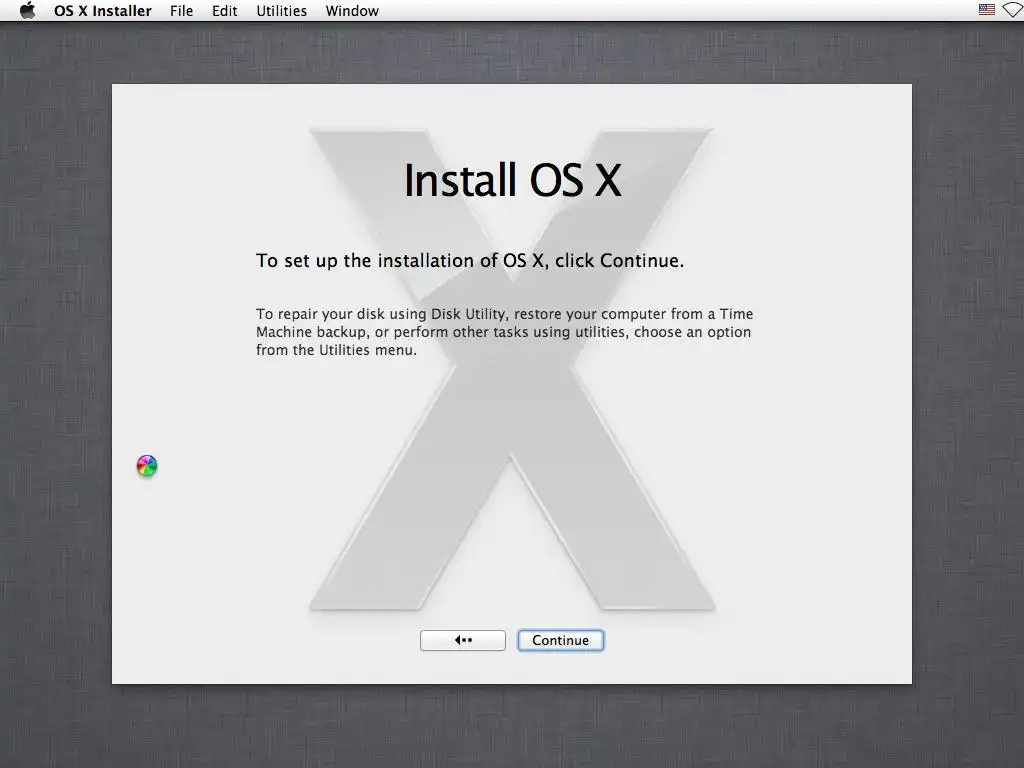Open the Window menu
Image resolution: width=1024 pixels, height=768 pixels.
(x=352, y=11)
